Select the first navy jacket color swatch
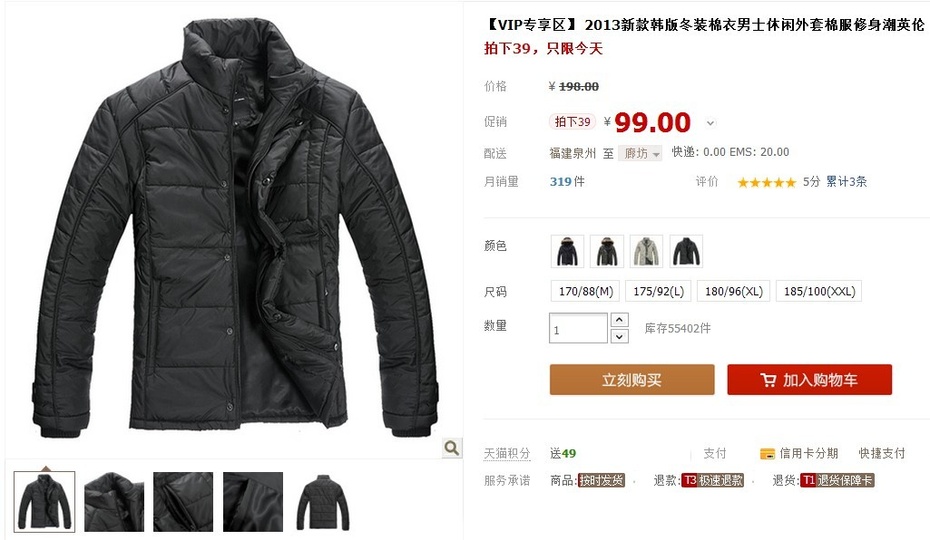 coord(568,251)
